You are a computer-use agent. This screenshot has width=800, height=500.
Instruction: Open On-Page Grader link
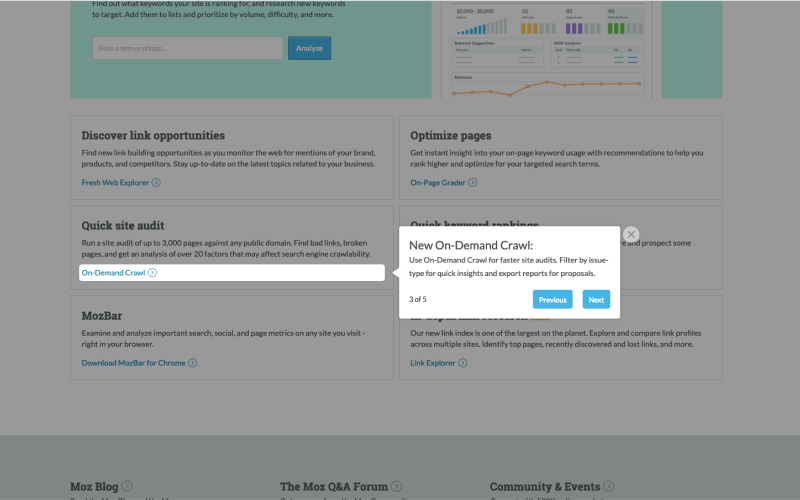coord(438,182)
